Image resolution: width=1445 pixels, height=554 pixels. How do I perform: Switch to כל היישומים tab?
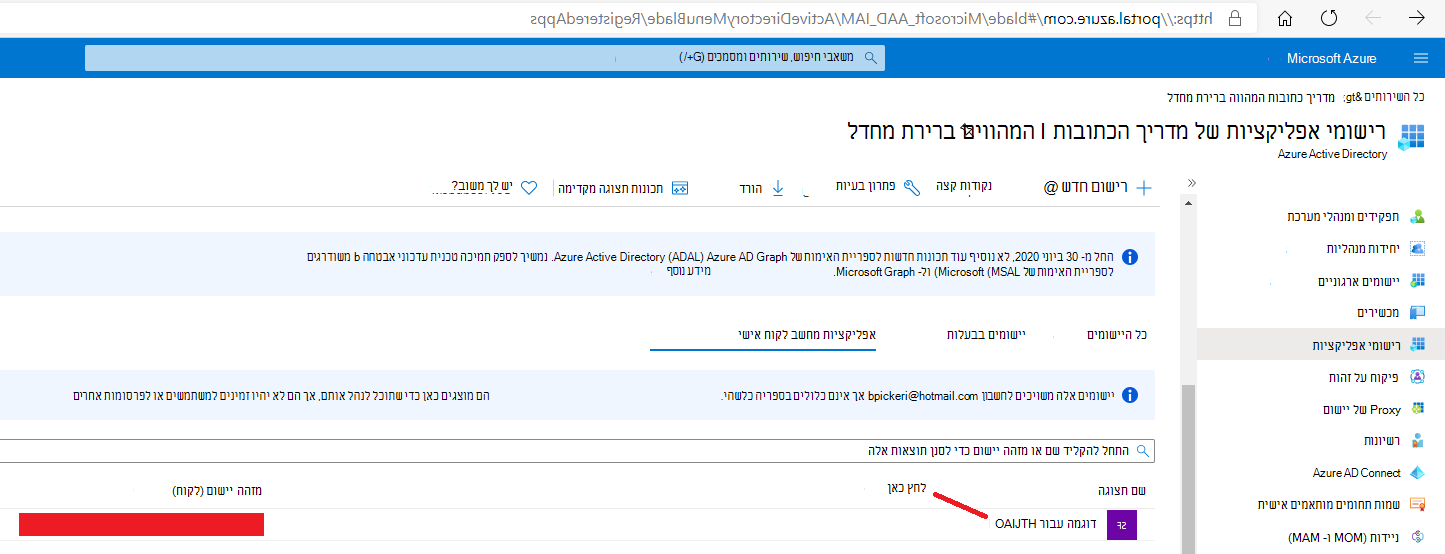(1117, 334)
